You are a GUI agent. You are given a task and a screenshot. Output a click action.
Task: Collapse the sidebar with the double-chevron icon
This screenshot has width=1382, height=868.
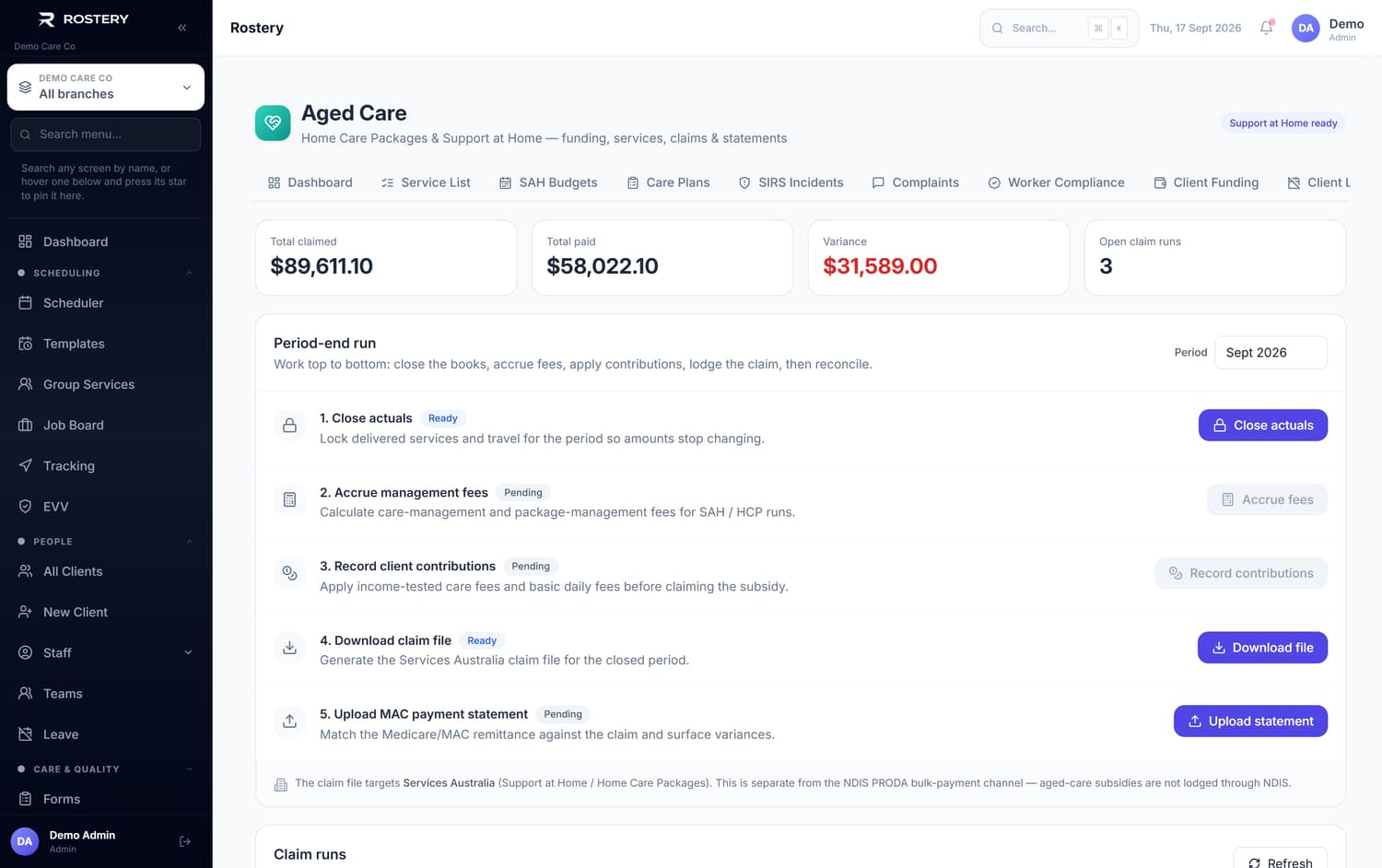[x=182, y=28]
